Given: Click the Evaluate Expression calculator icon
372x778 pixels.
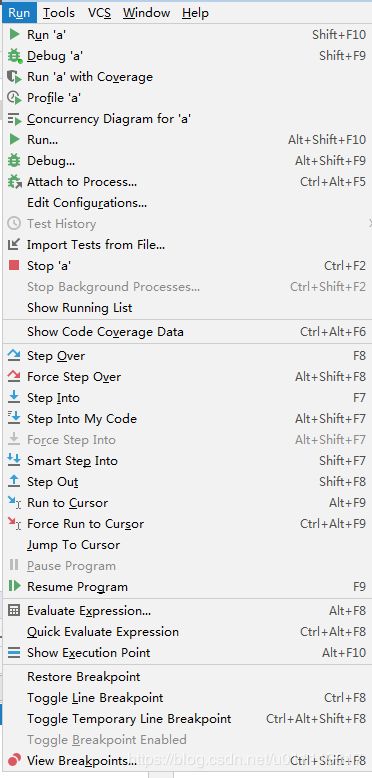Looking at the screenshot, I should [14, 610].
